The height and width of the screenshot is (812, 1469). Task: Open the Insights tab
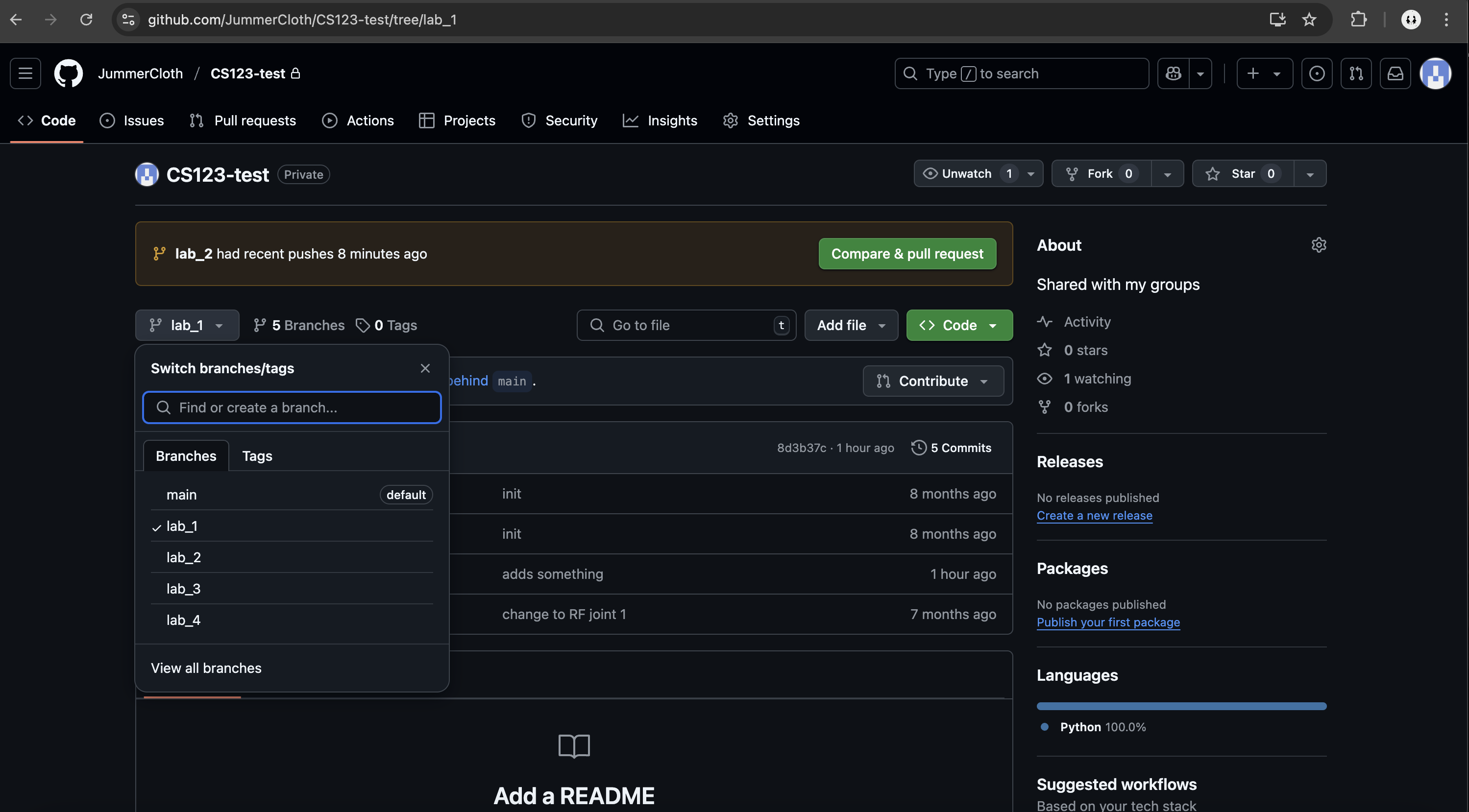tap(660, 120)
